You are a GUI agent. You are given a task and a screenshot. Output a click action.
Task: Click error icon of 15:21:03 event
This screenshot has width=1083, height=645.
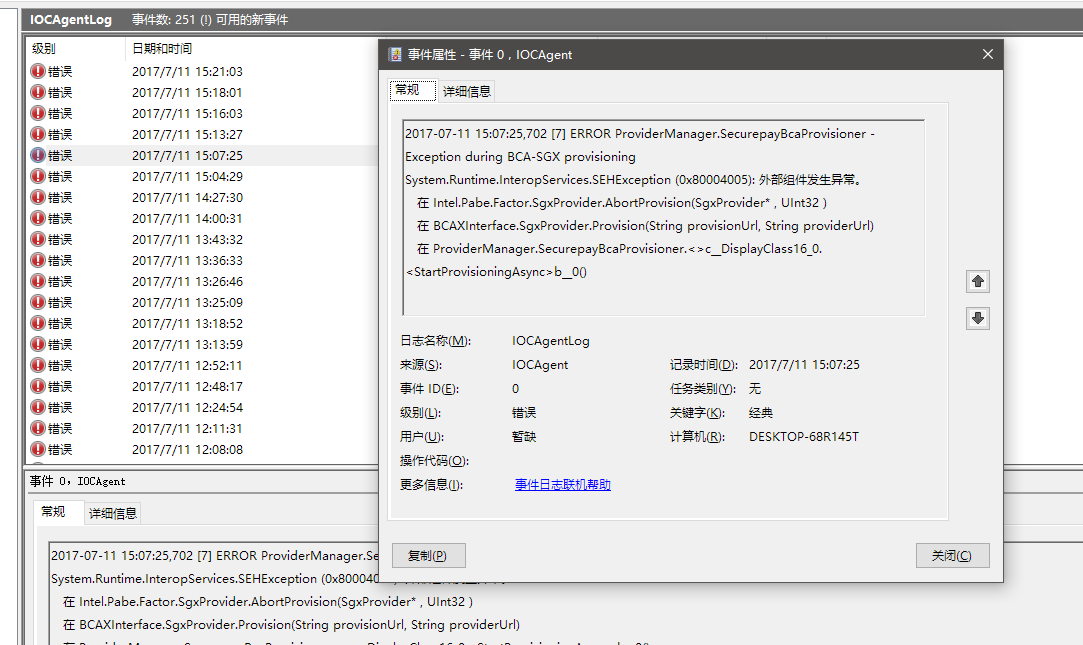click(38, 71)
